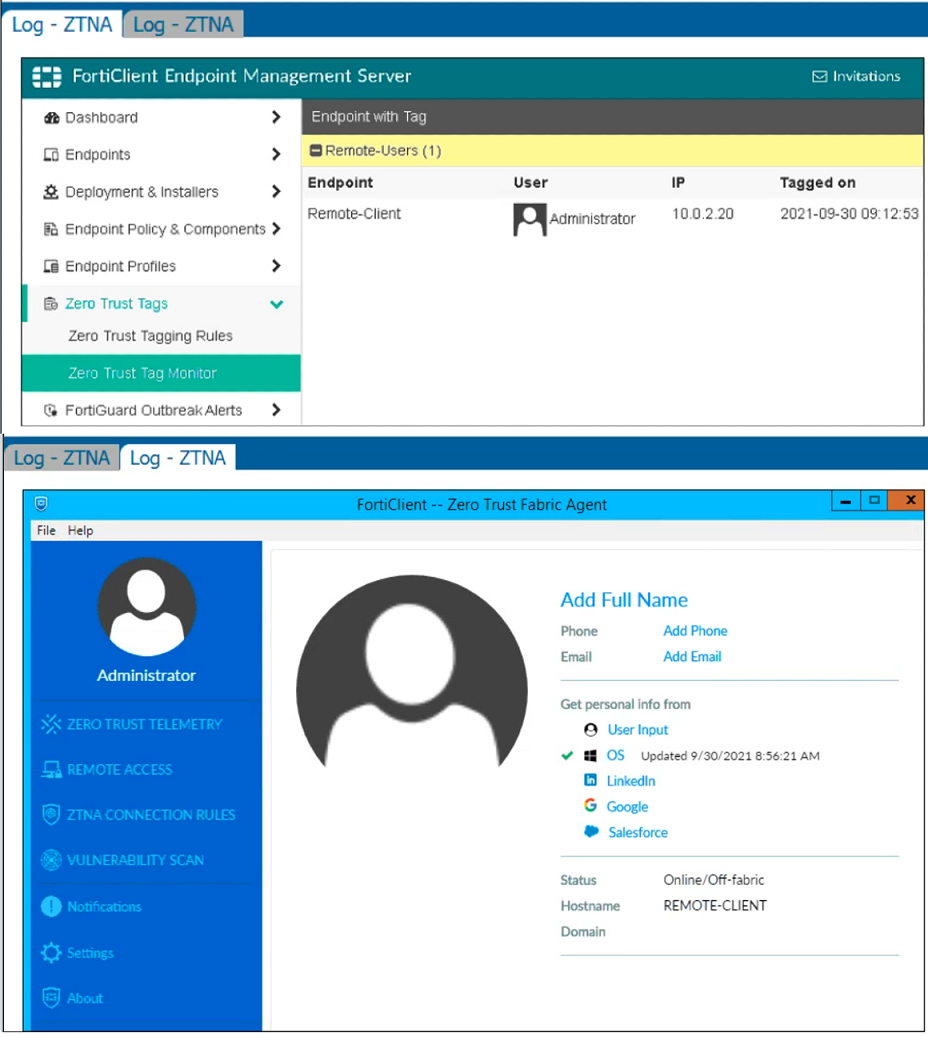
Task: Click the FortiClient shield icon in title bar
Action: [41, 504]
